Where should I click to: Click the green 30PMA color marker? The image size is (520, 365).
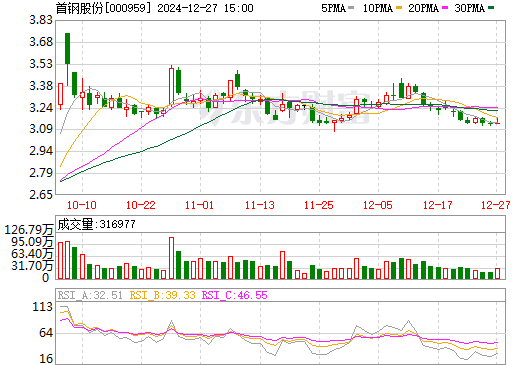pos(491,8)
